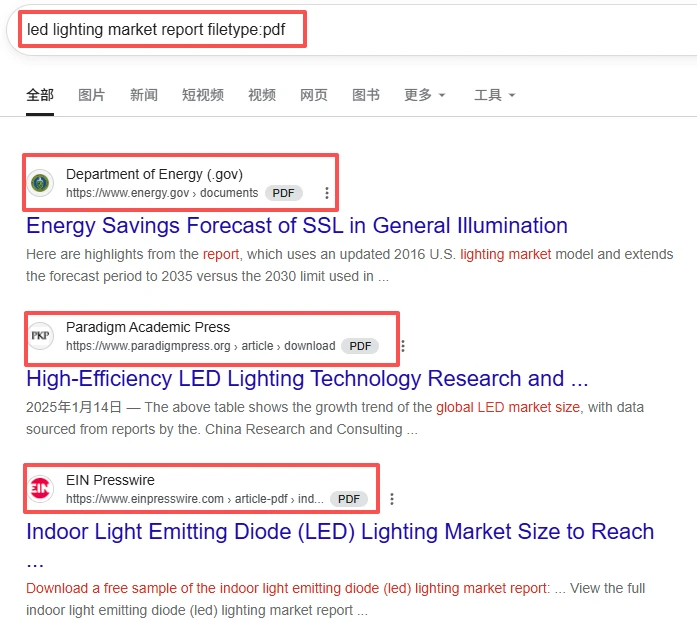Click the '2025年1月14日' date text
This screenshot has height=621, width=697.
pyautogui.click(x=74, y=407)
